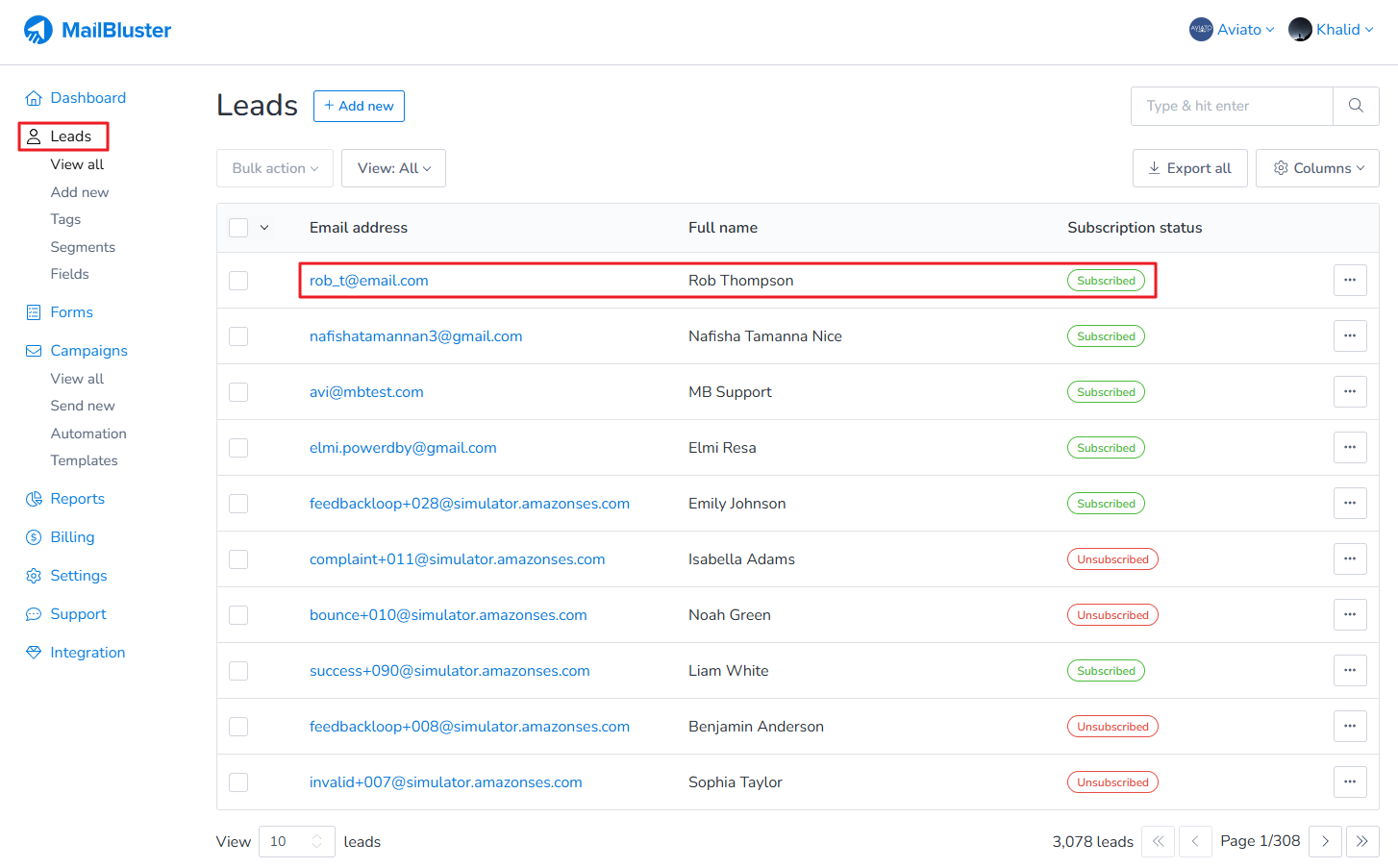The height and width of the screenshot is (868, 1398).
Task: Open Reports from the sidebar
Action: [x=77, y=499]
